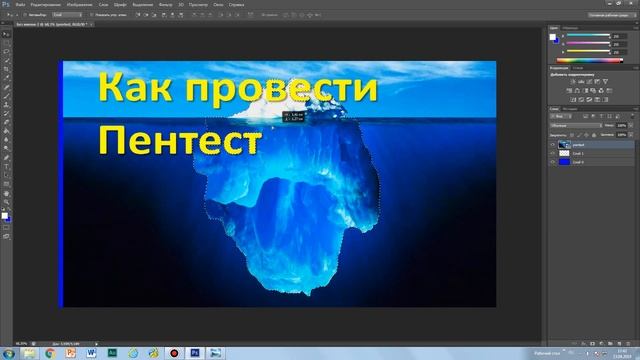Open the Layers panel options menu
Screen dimensions: 640x360
[636, 109]
